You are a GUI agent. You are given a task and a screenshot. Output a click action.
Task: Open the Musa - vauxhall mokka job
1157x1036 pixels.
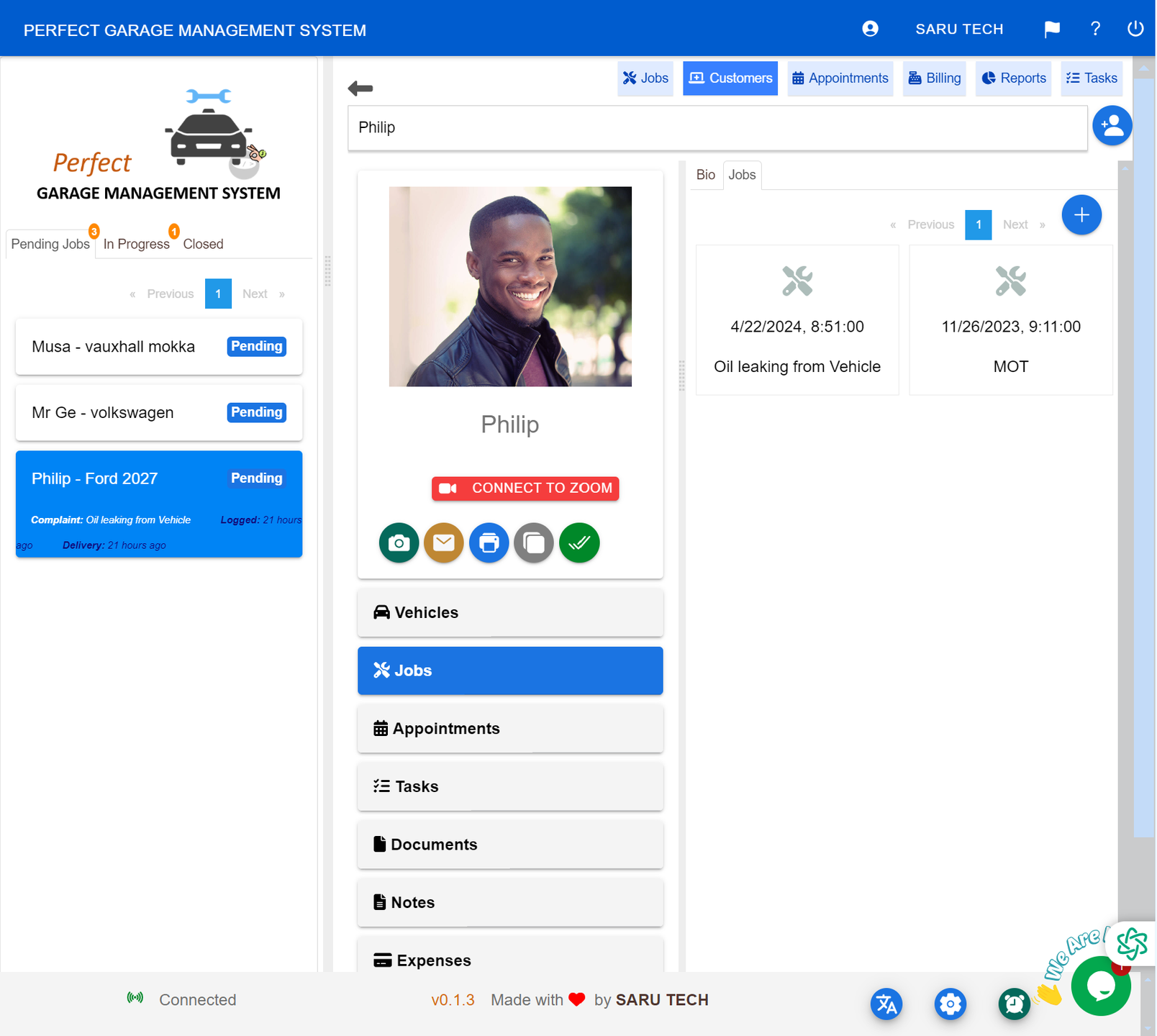click(x=159, y=347)
